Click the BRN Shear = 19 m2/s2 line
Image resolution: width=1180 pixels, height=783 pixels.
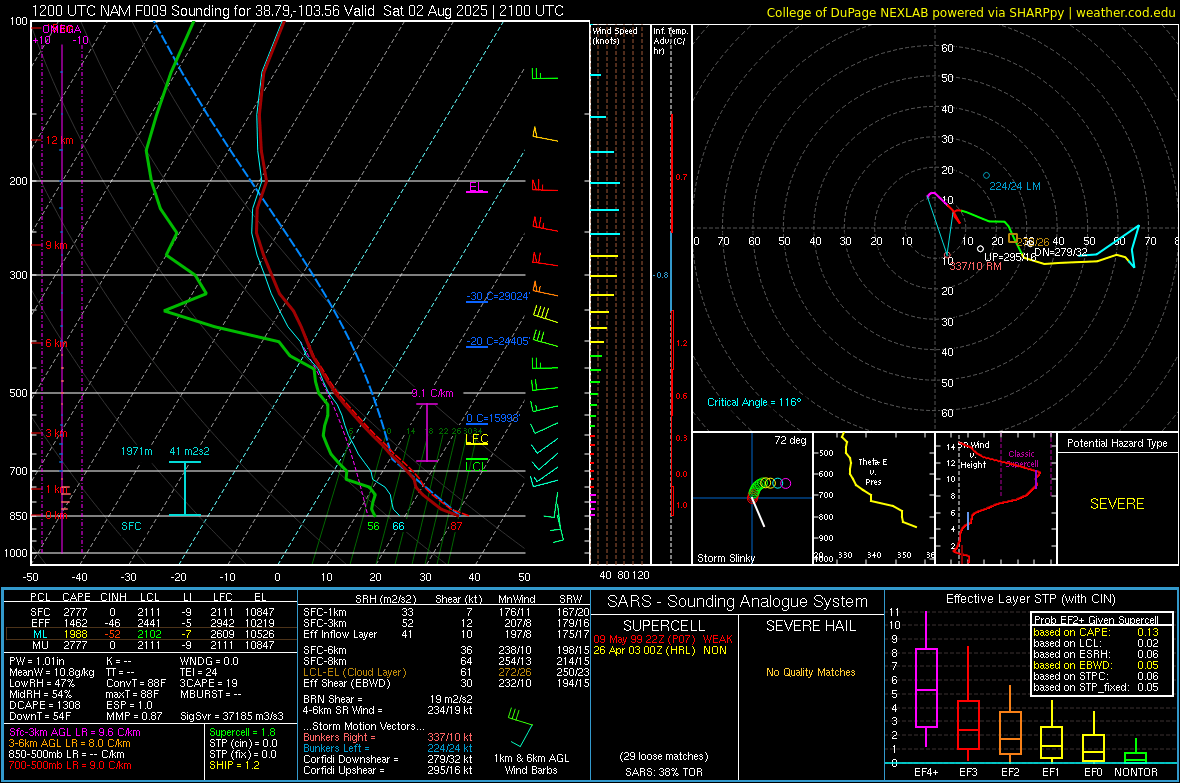(x=388, y=699)
